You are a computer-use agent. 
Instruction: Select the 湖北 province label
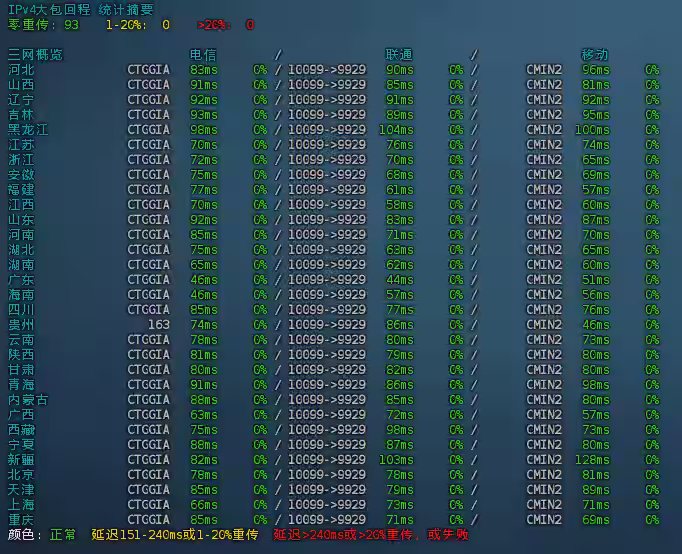(21, 250)
